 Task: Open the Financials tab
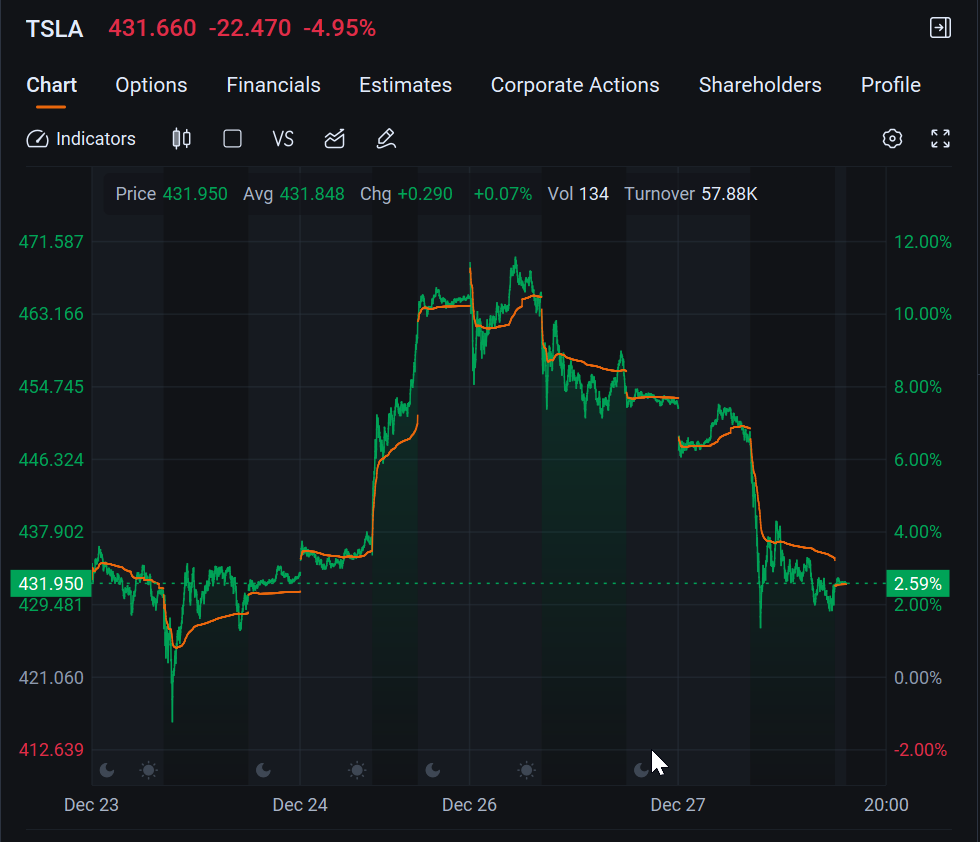pyautogui.click(x=273, y=85)
